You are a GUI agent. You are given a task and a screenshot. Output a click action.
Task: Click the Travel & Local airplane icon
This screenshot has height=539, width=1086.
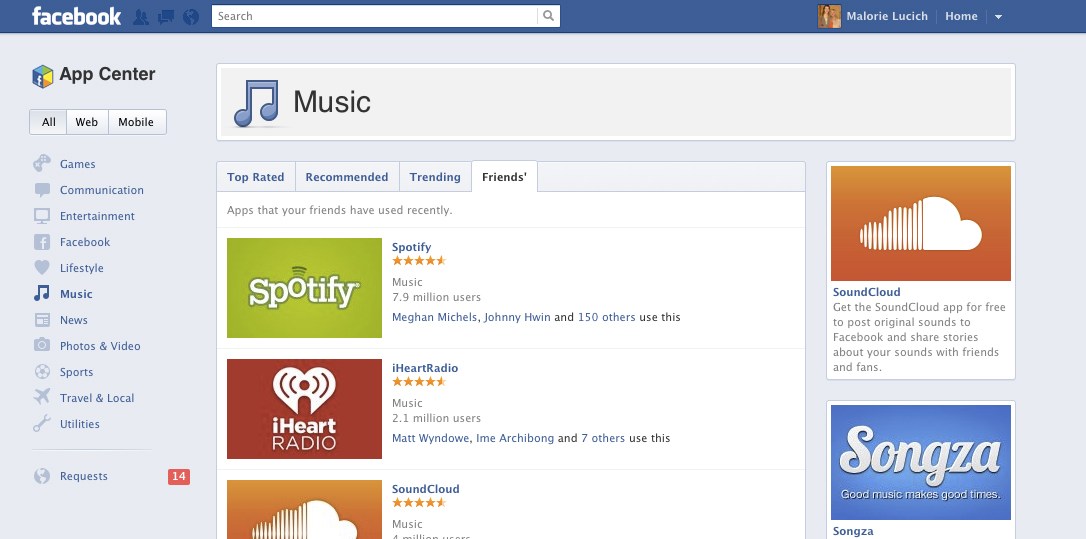[x=42, y=397]
